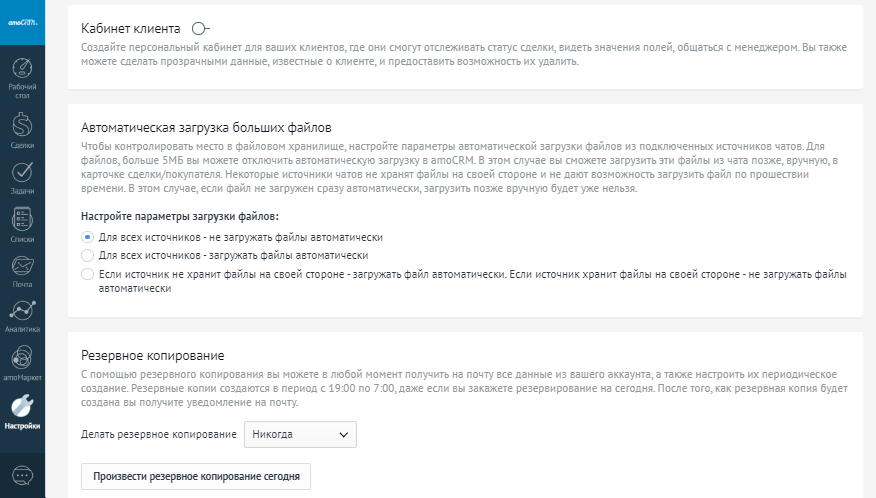
Task: Open the Задачи tasks section
Action: (x=22, y=180)
